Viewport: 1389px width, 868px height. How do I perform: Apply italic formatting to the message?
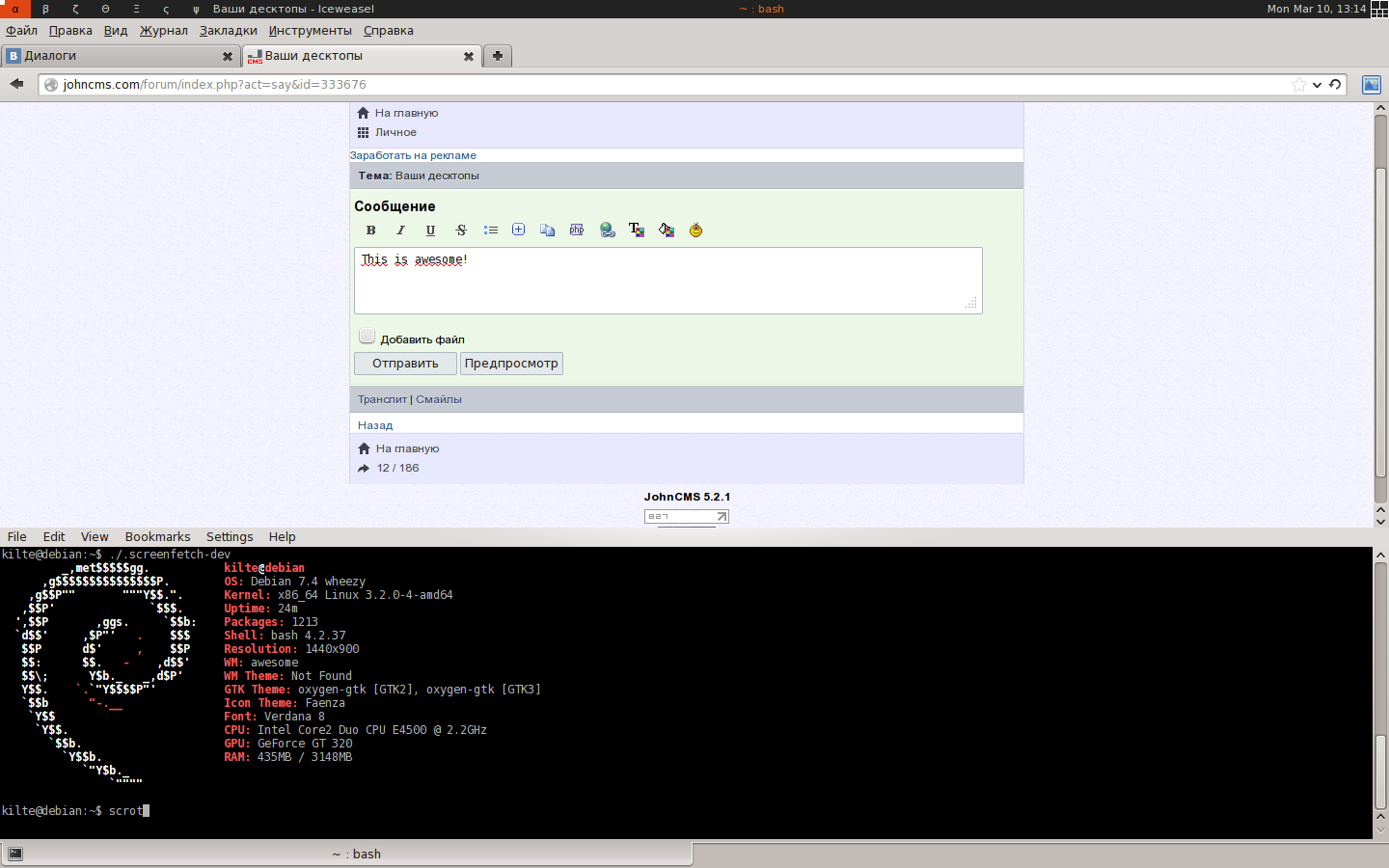400,231
